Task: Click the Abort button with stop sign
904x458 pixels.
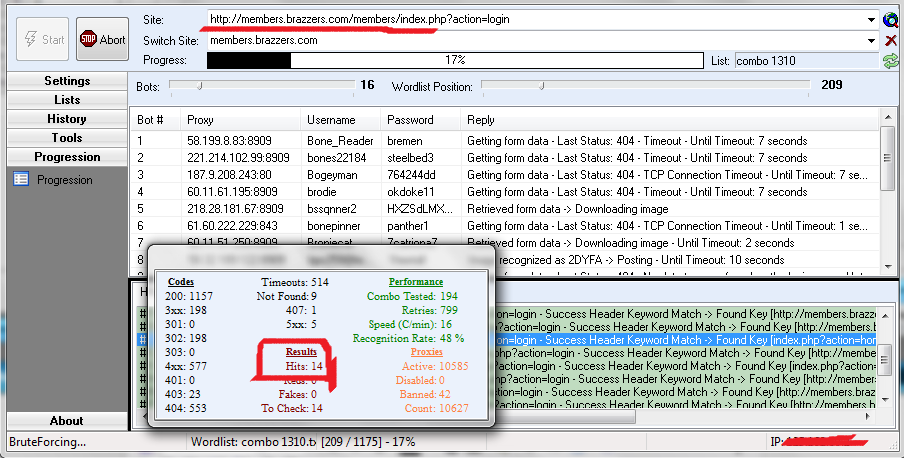Action: point(103,39)
